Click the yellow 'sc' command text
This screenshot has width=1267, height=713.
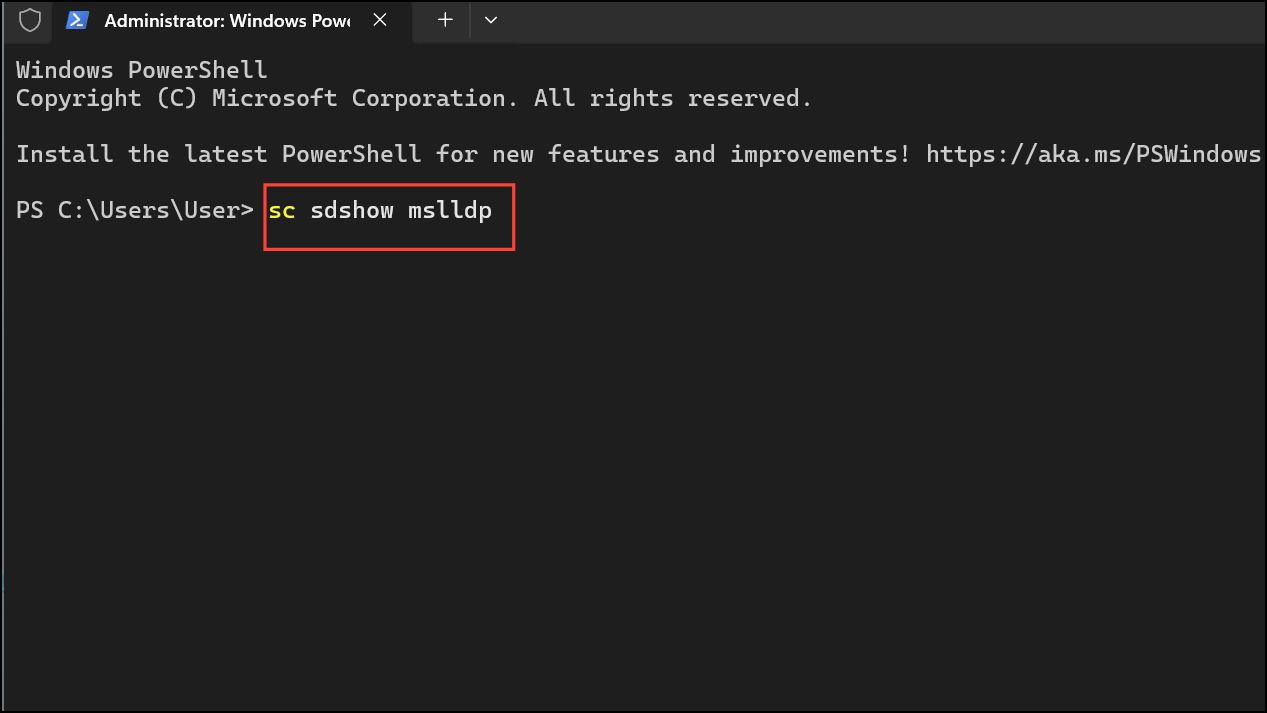[x=281, y=210]
